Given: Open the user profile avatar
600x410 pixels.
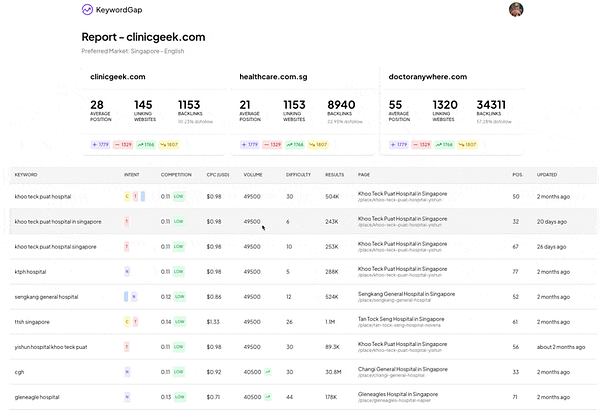Looking at the screenshot, I should [516, 10].
